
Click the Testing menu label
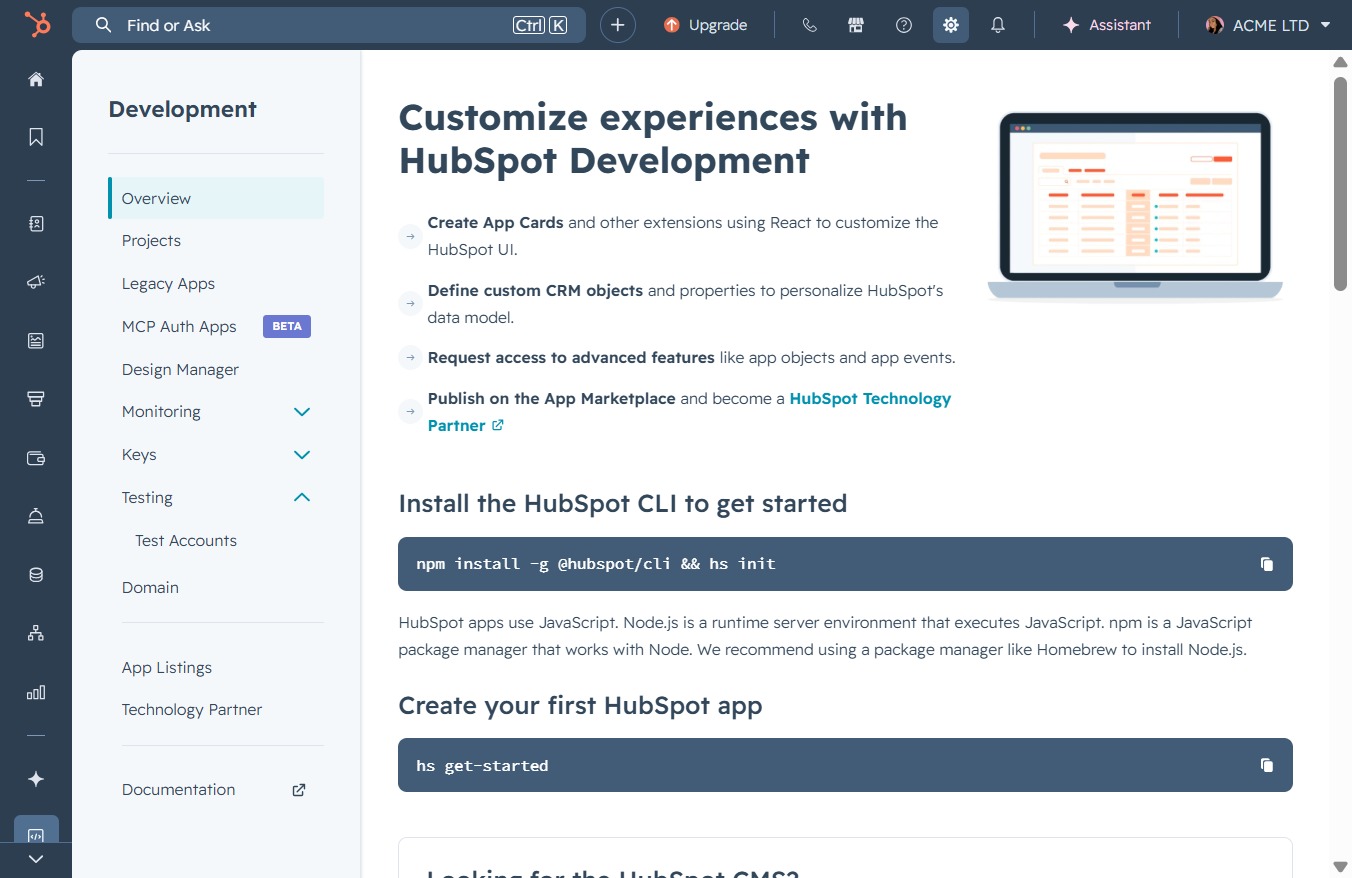147,498
